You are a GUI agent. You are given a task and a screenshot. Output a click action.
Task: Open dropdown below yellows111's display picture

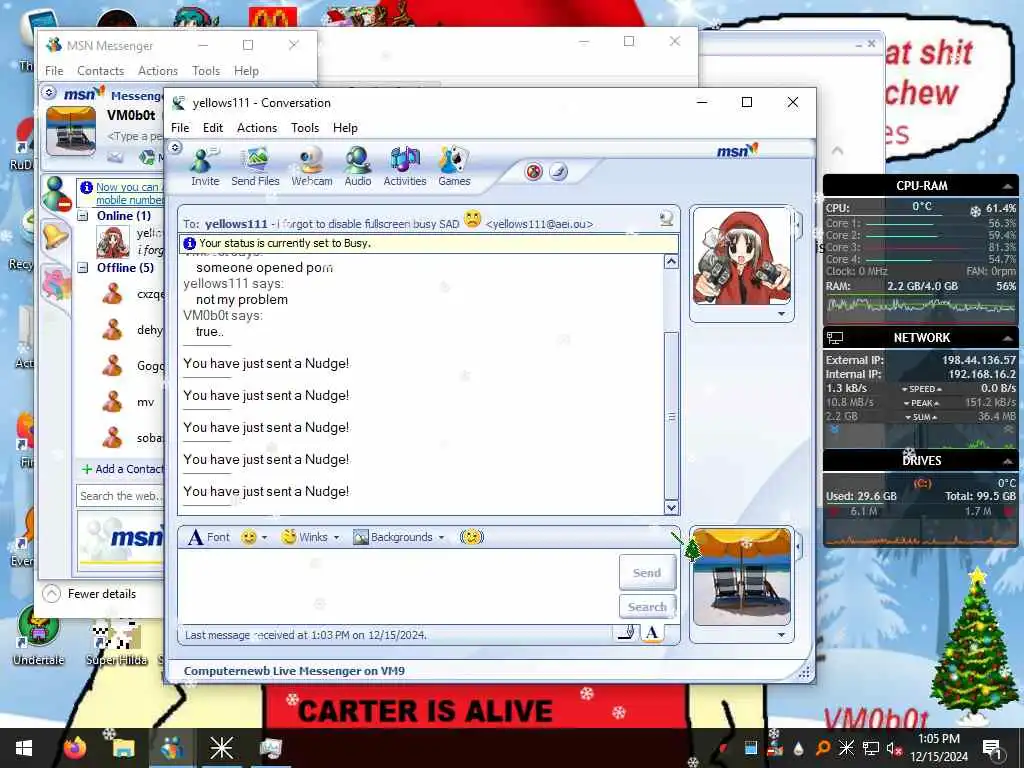tap(781, 314)
